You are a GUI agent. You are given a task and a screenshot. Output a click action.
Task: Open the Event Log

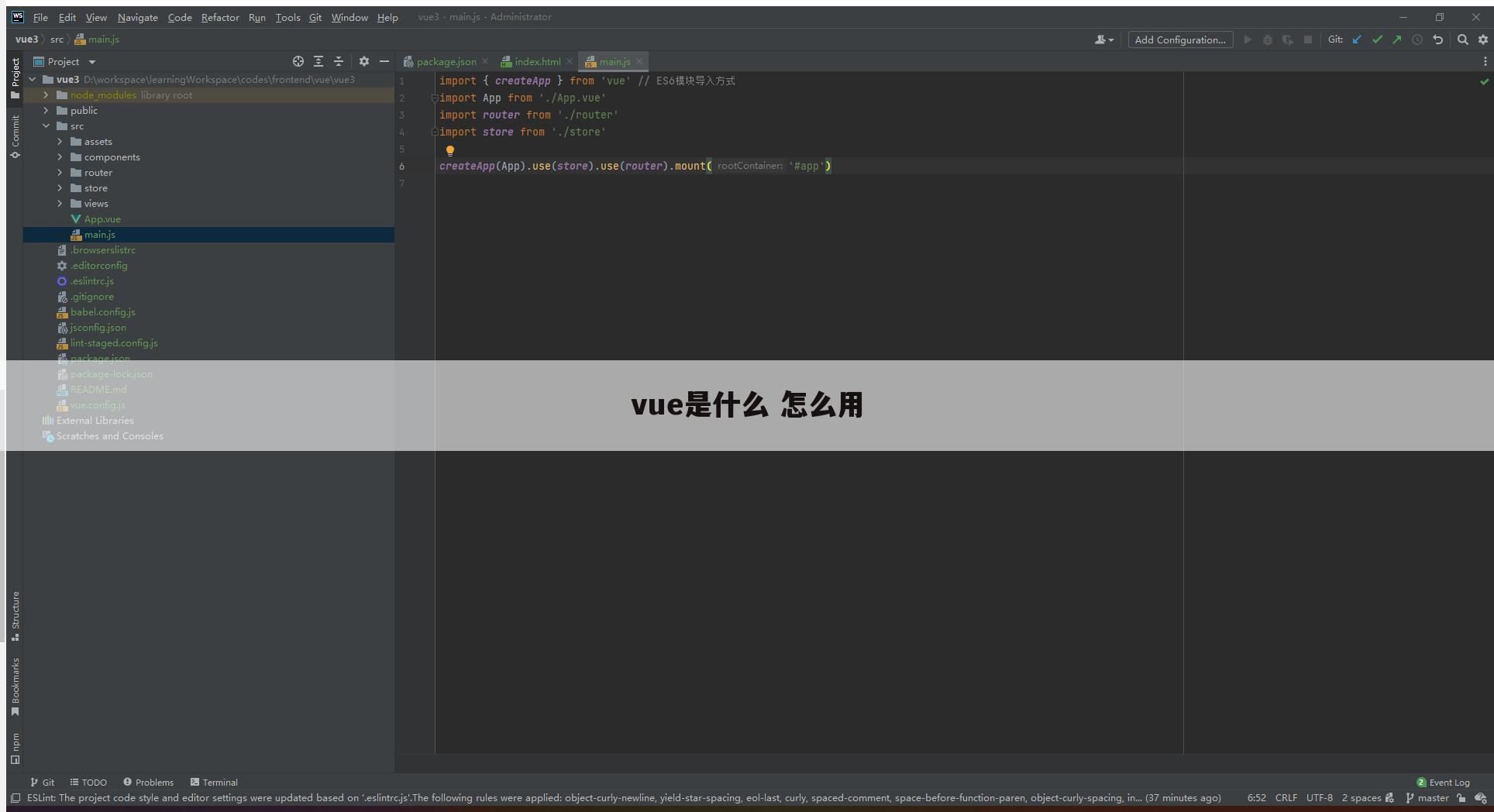[x=1443, y=782]
